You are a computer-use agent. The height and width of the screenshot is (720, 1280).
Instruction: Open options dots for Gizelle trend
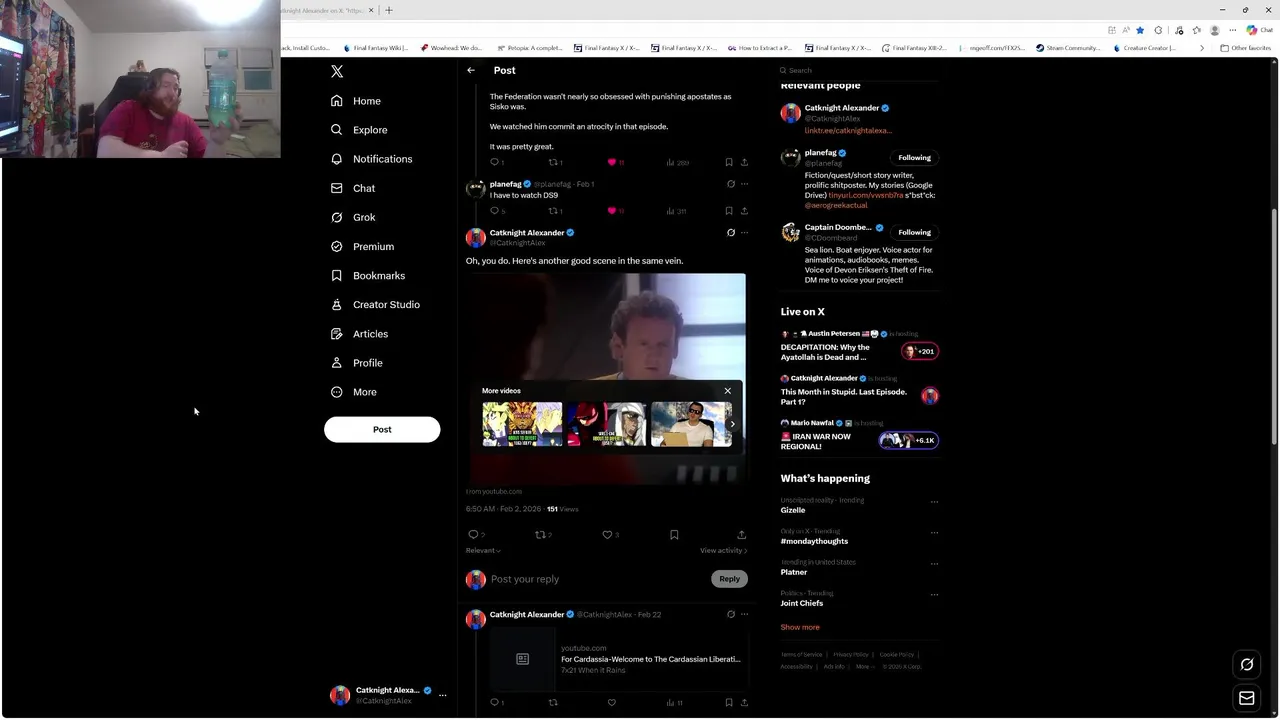pyautogui.click(x=934, y=501)
